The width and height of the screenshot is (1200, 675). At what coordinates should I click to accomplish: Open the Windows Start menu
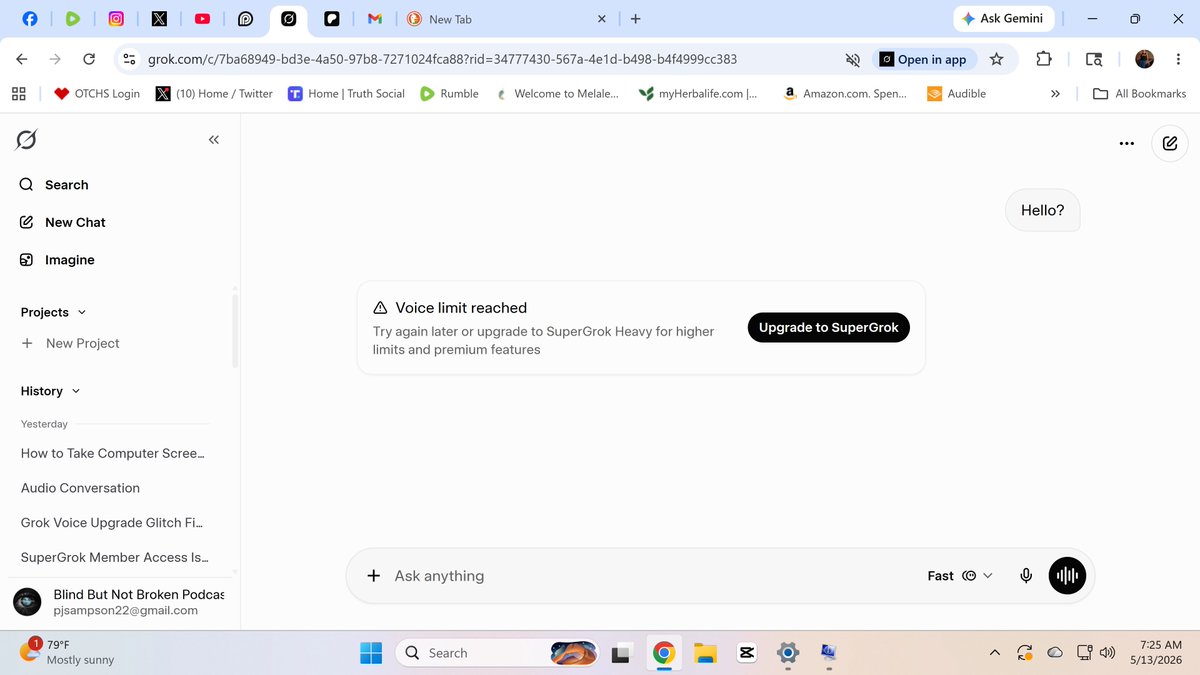(371, 653)
